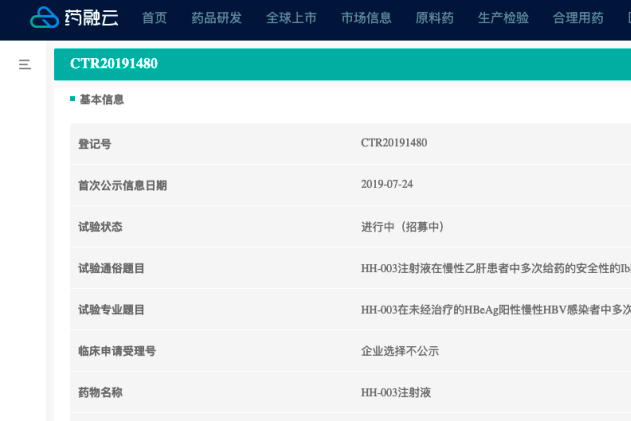Click the 登记号 row label
631x421 pixels.
95,144
